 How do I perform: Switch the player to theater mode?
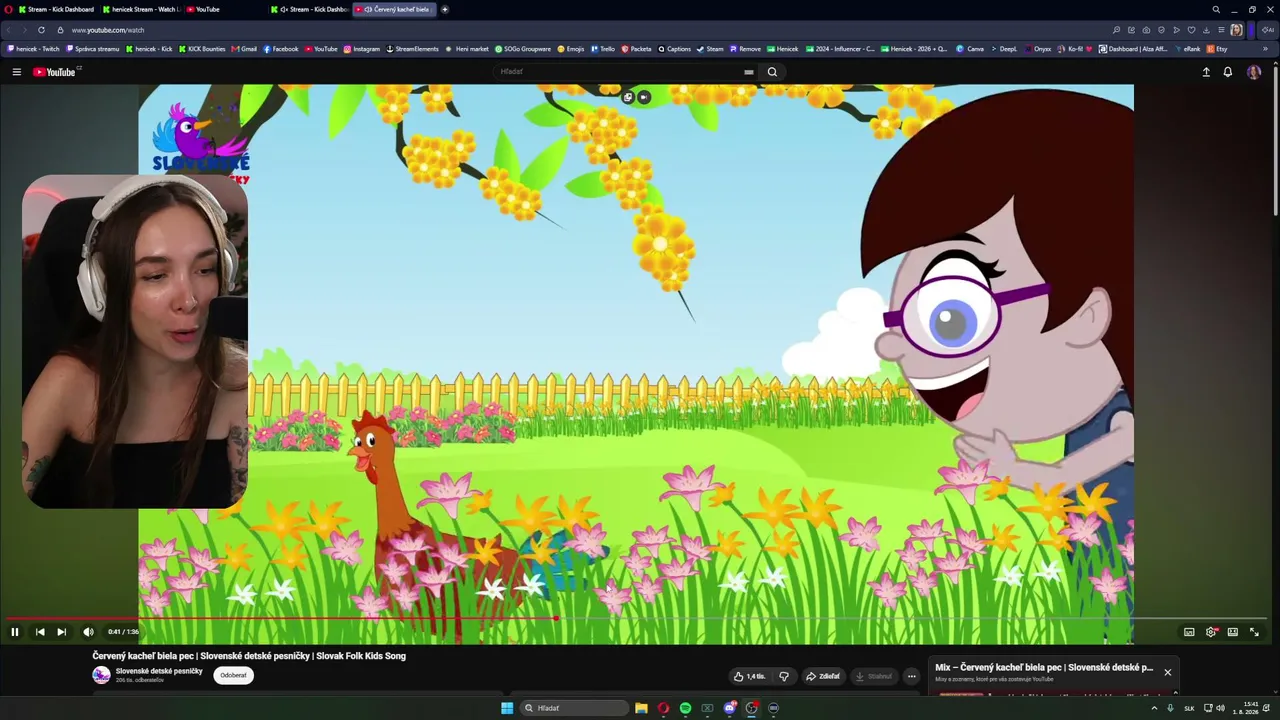[1233, 632]
